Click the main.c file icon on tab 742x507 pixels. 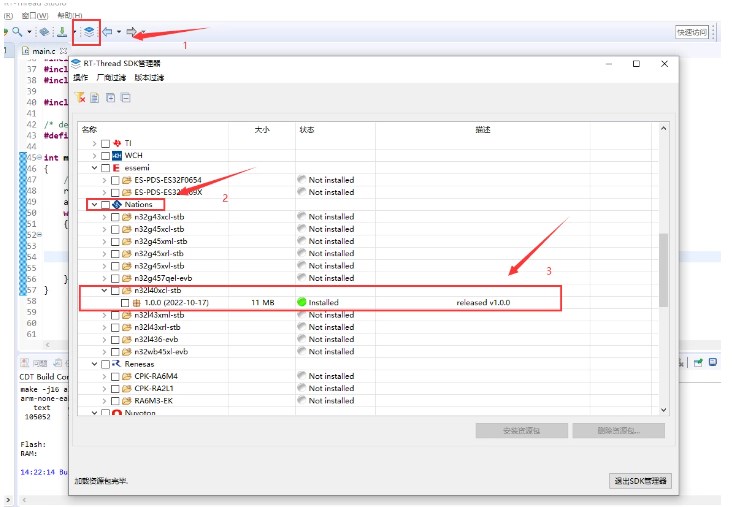pyautogui.click(x=26, y=51)
